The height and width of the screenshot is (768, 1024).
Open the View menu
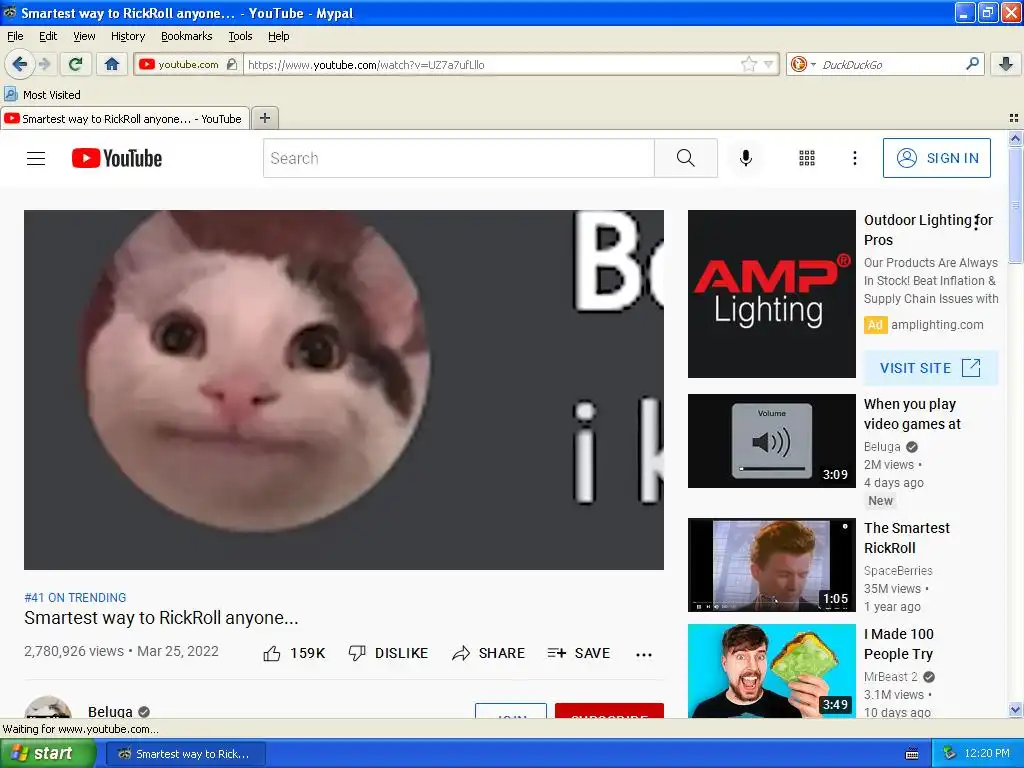(84, 36)
